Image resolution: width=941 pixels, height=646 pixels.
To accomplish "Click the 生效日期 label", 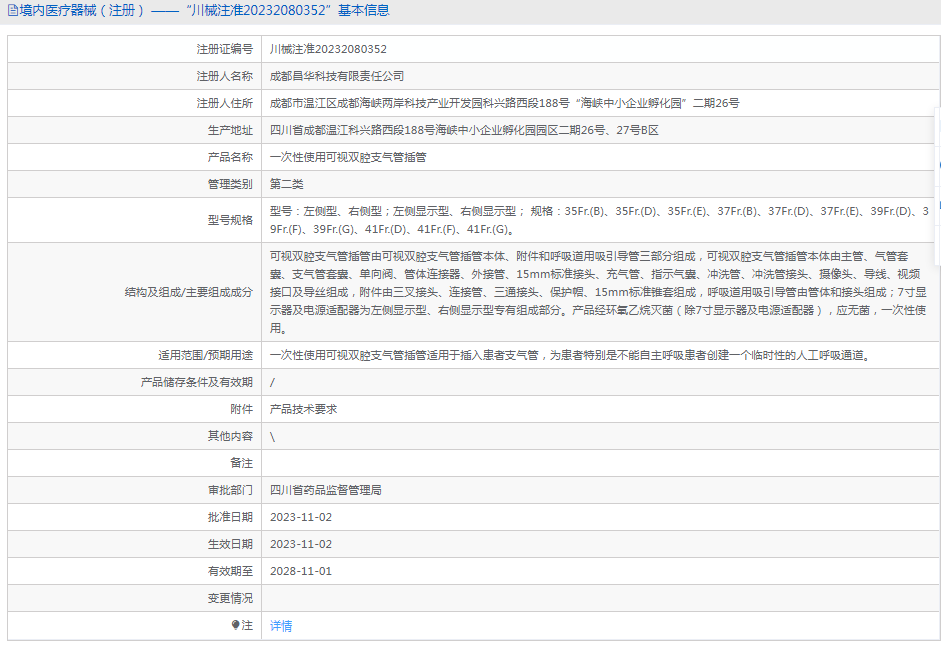I will pos(230,545).
